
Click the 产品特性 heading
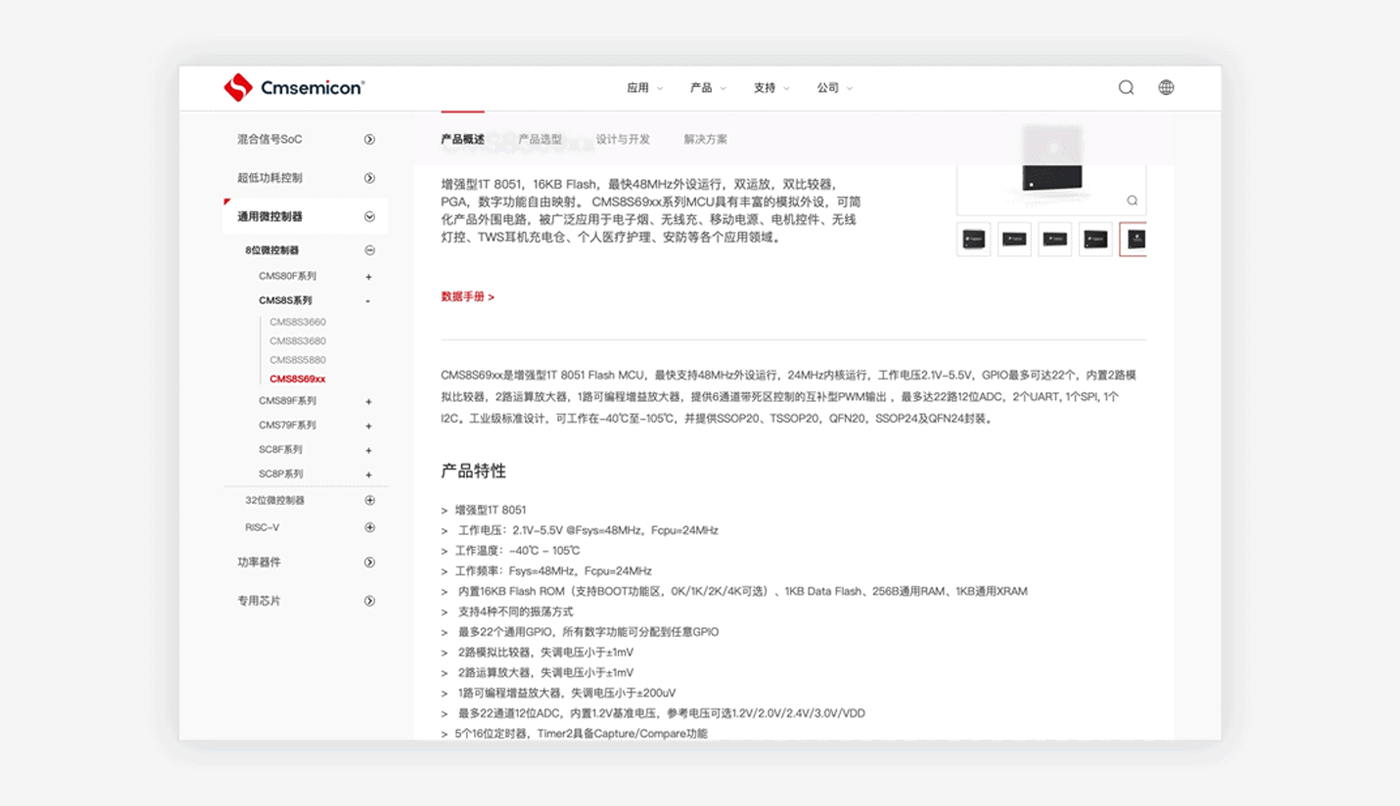(x=473, y=471)
